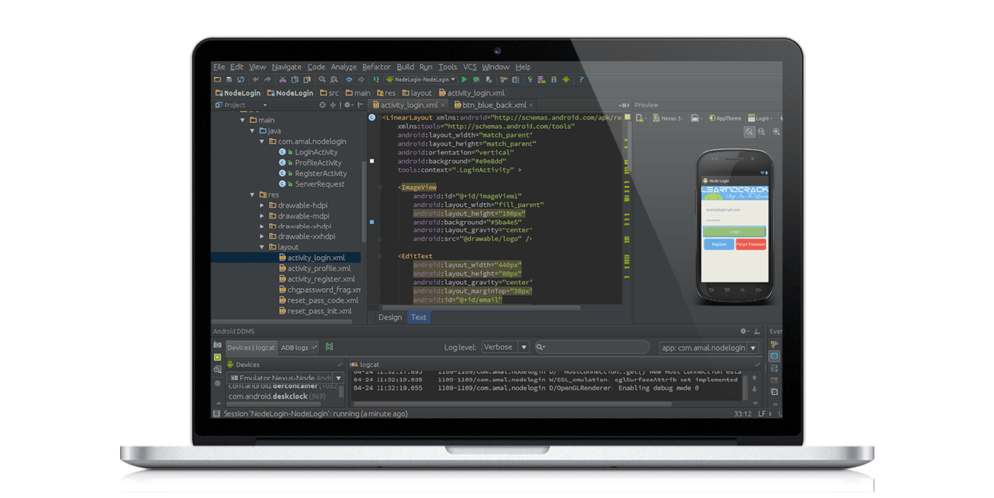Viewport: 994px width, 498px height.
Task: Click the logcat search field
Action: pos(595,347)
